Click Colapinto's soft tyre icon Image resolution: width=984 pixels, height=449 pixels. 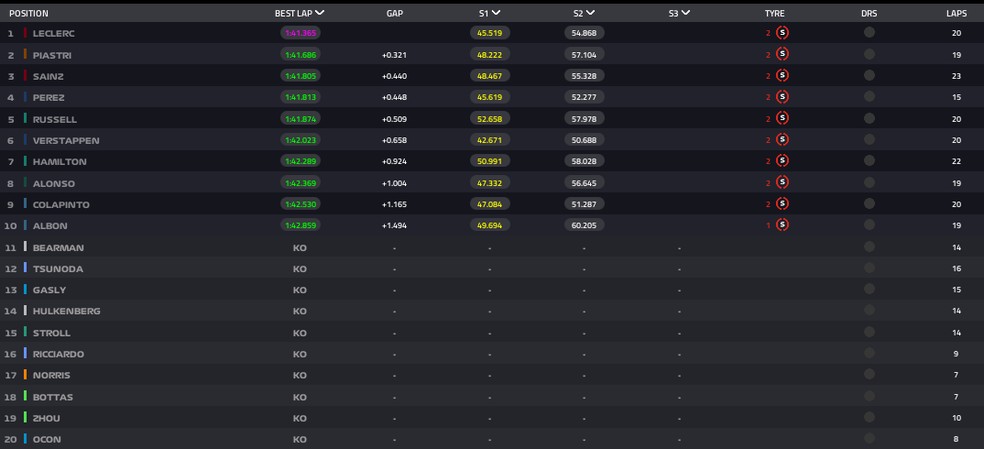coord(783,204)
